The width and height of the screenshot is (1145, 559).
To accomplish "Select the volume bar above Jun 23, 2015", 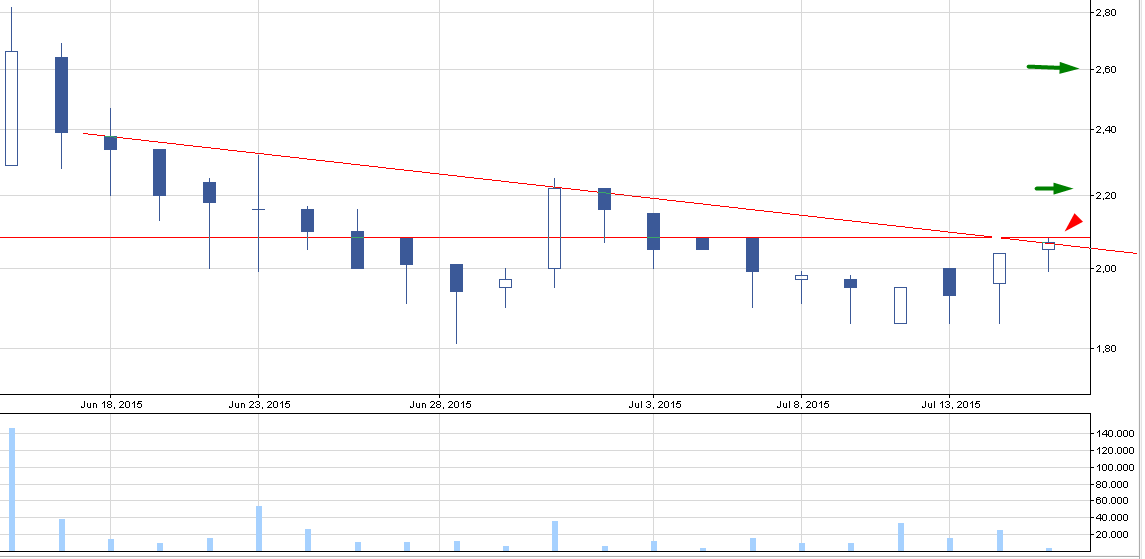I will click(259, 527).
